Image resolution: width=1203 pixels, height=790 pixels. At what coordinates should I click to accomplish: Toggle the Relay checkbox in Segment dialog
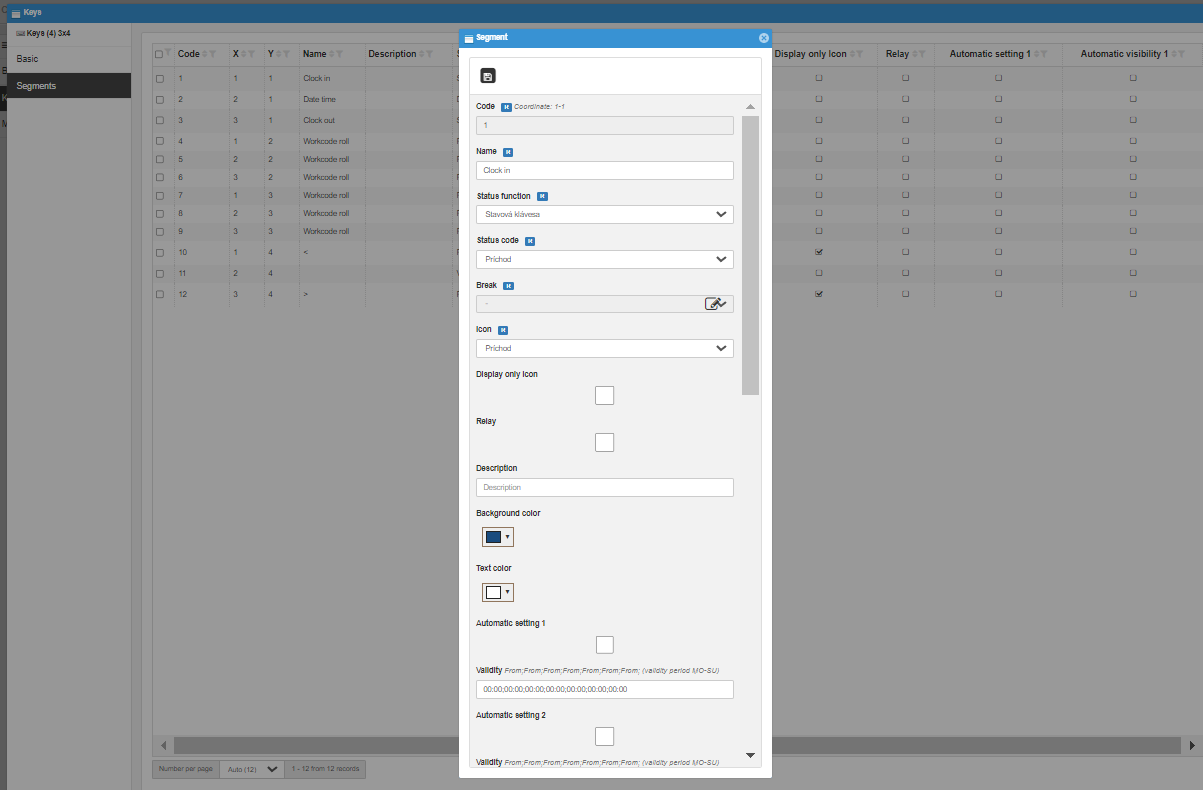604,442
